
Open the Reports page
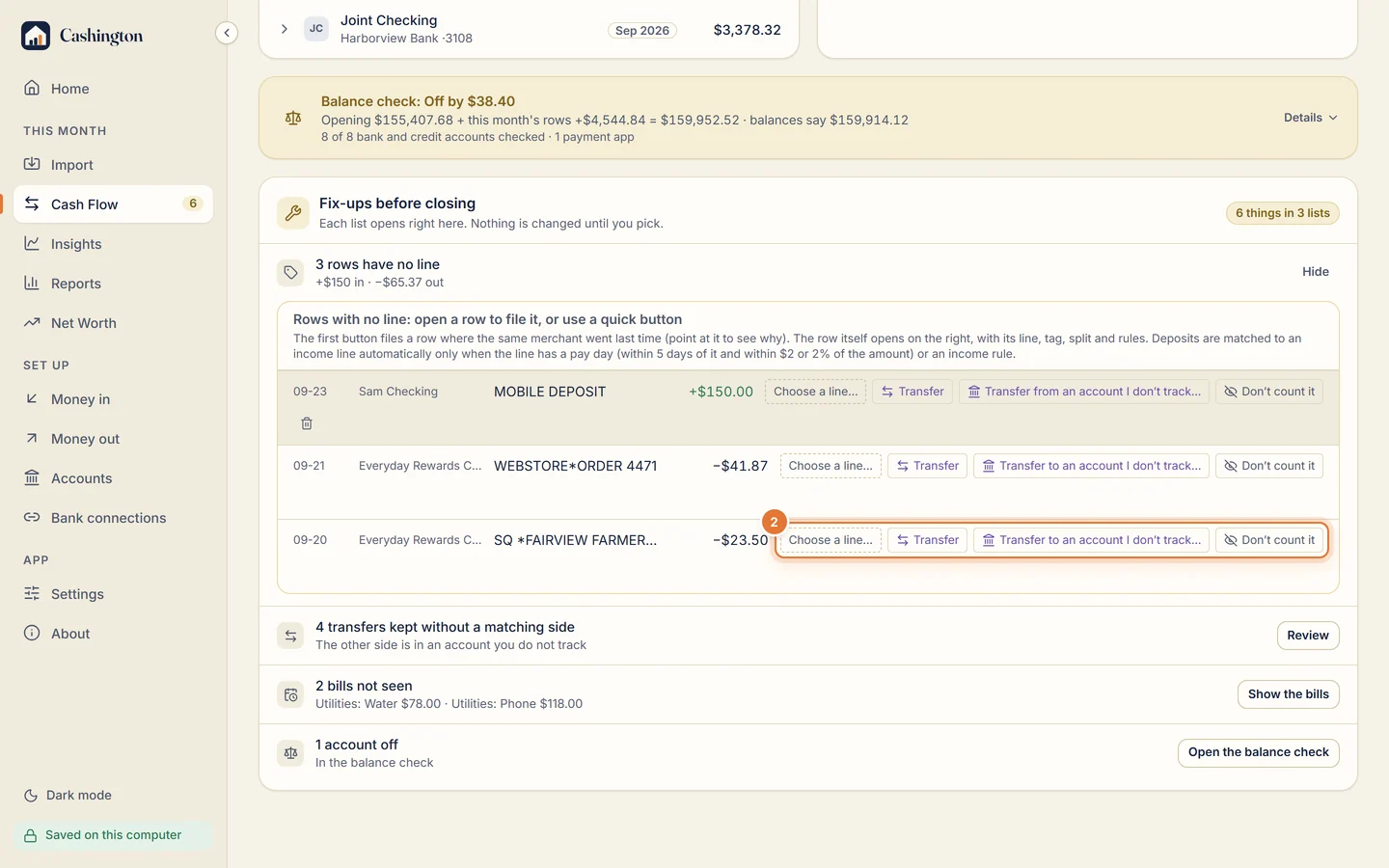coord(114,284)
